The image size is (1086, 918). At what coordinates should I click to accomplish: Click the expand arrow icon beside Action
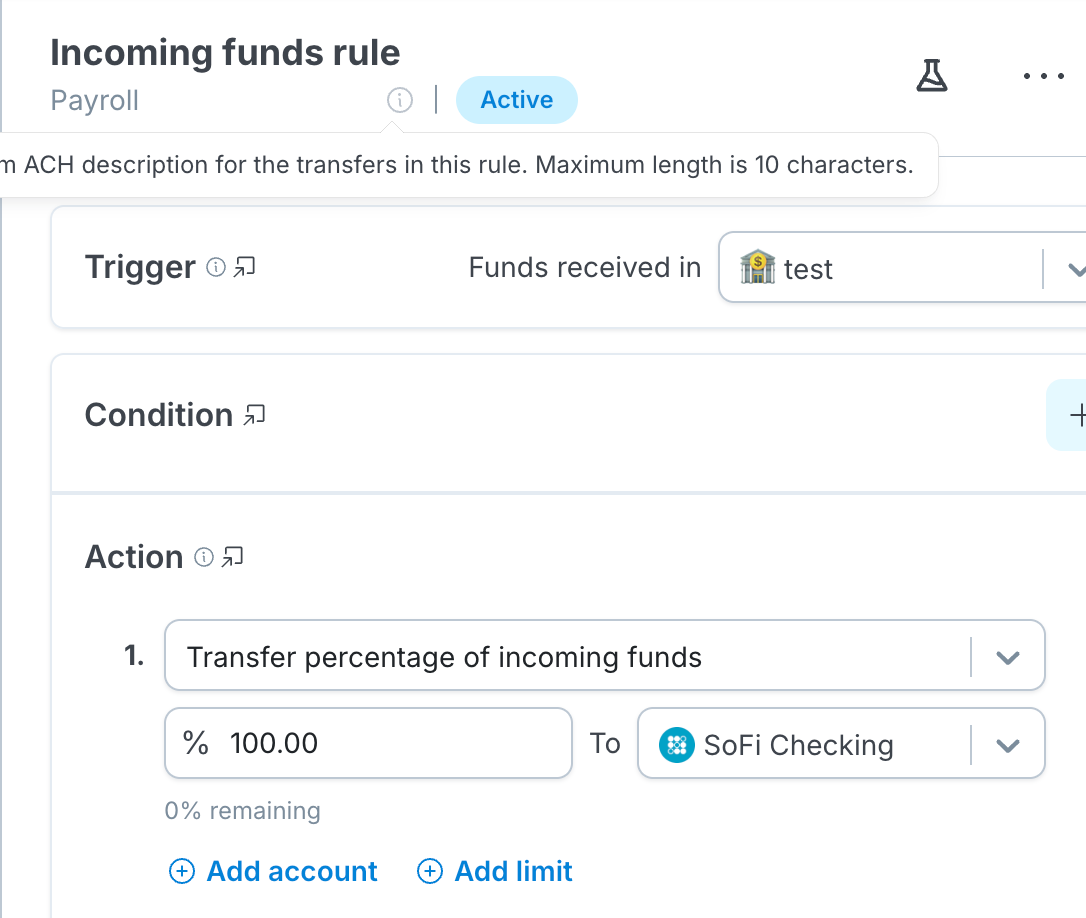233,557
